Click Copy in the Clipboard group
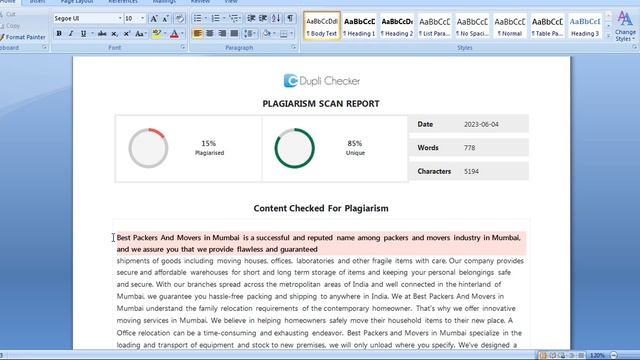640x360 pixels. 10,26
